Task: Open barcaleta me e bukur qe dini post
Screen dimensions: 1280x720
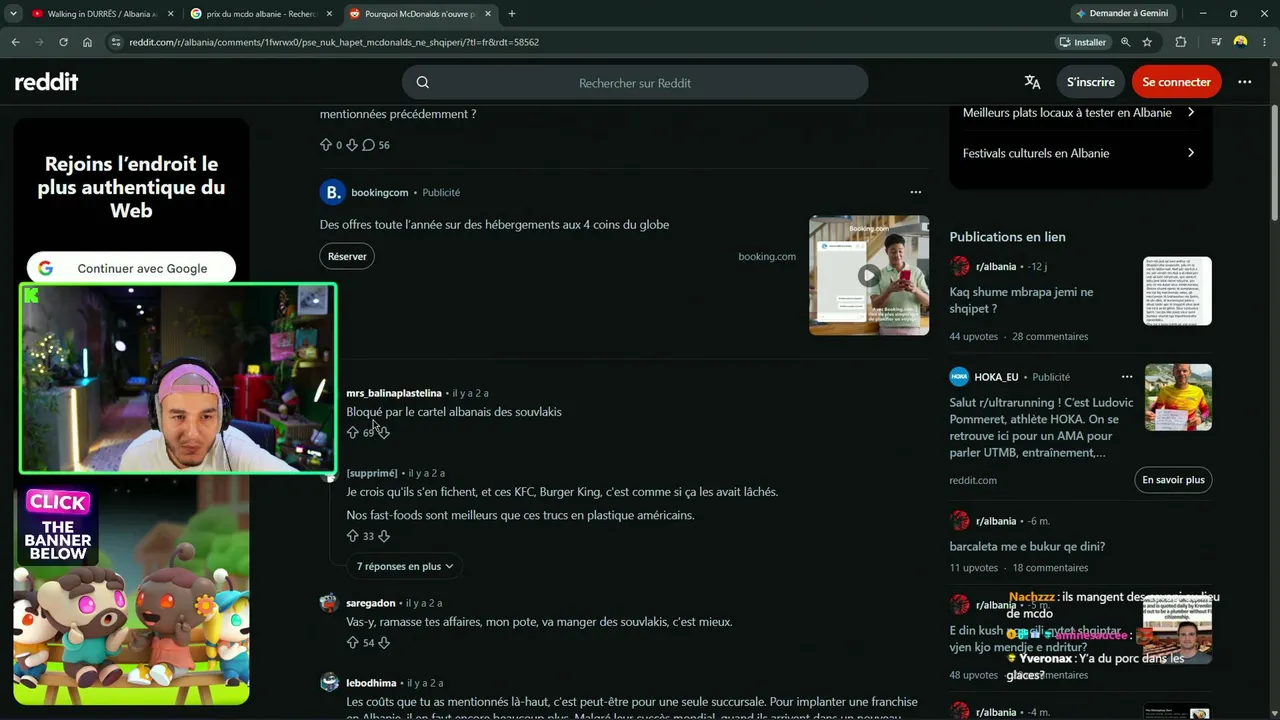Action: [1027, 547]
